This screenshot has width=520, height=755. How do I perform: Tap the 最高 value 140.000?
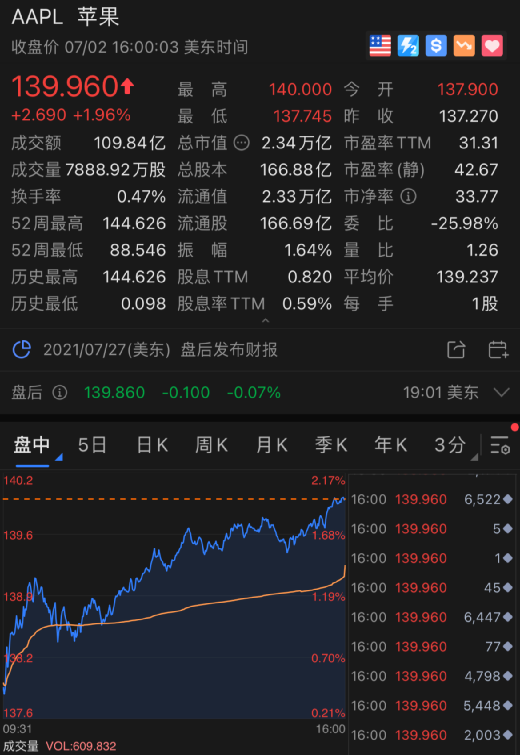[x=300, y=89]
